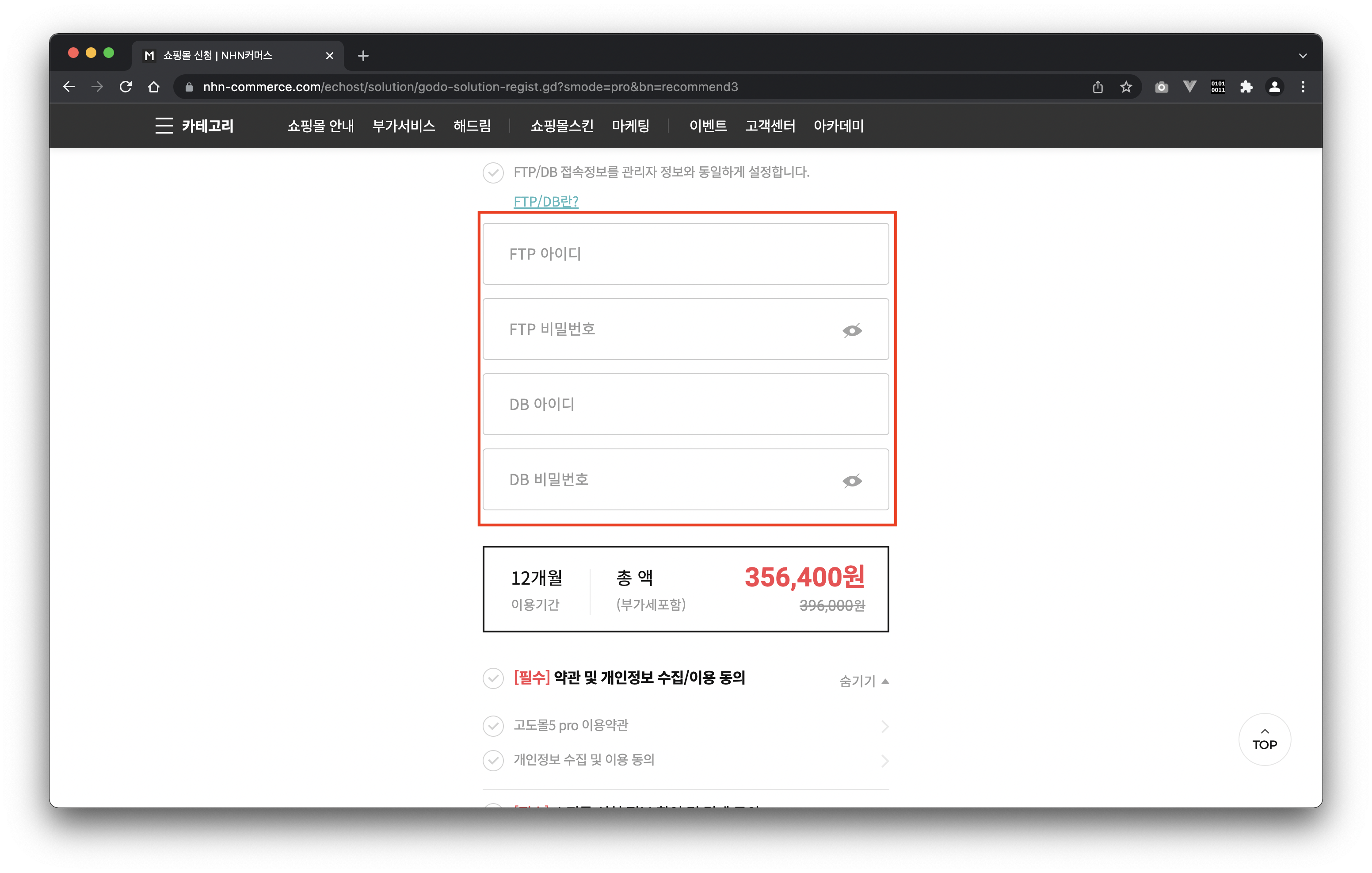Expand 개인정보 수집 및 이용 동의 chevron
This screenshot has height=873, width=1372.
(x=884, y=761)
